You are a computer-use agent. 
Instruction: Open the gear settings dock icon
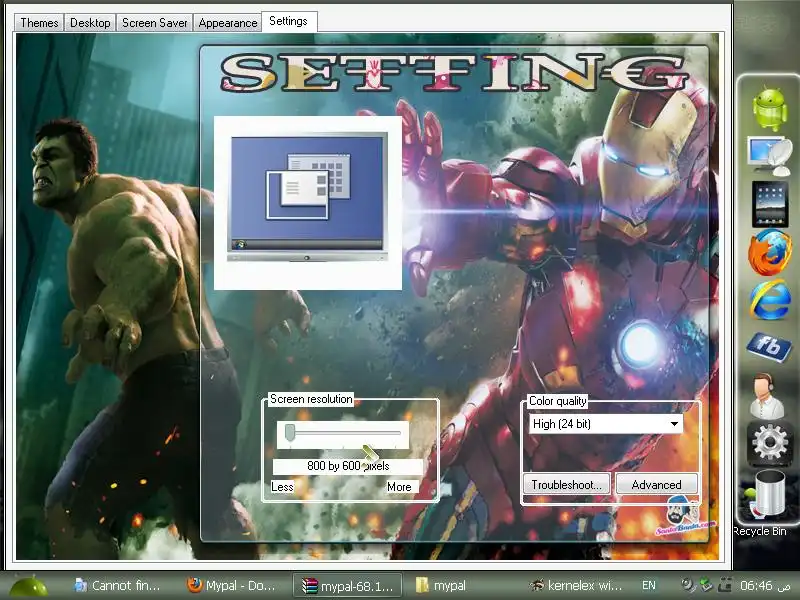[769, 443]
